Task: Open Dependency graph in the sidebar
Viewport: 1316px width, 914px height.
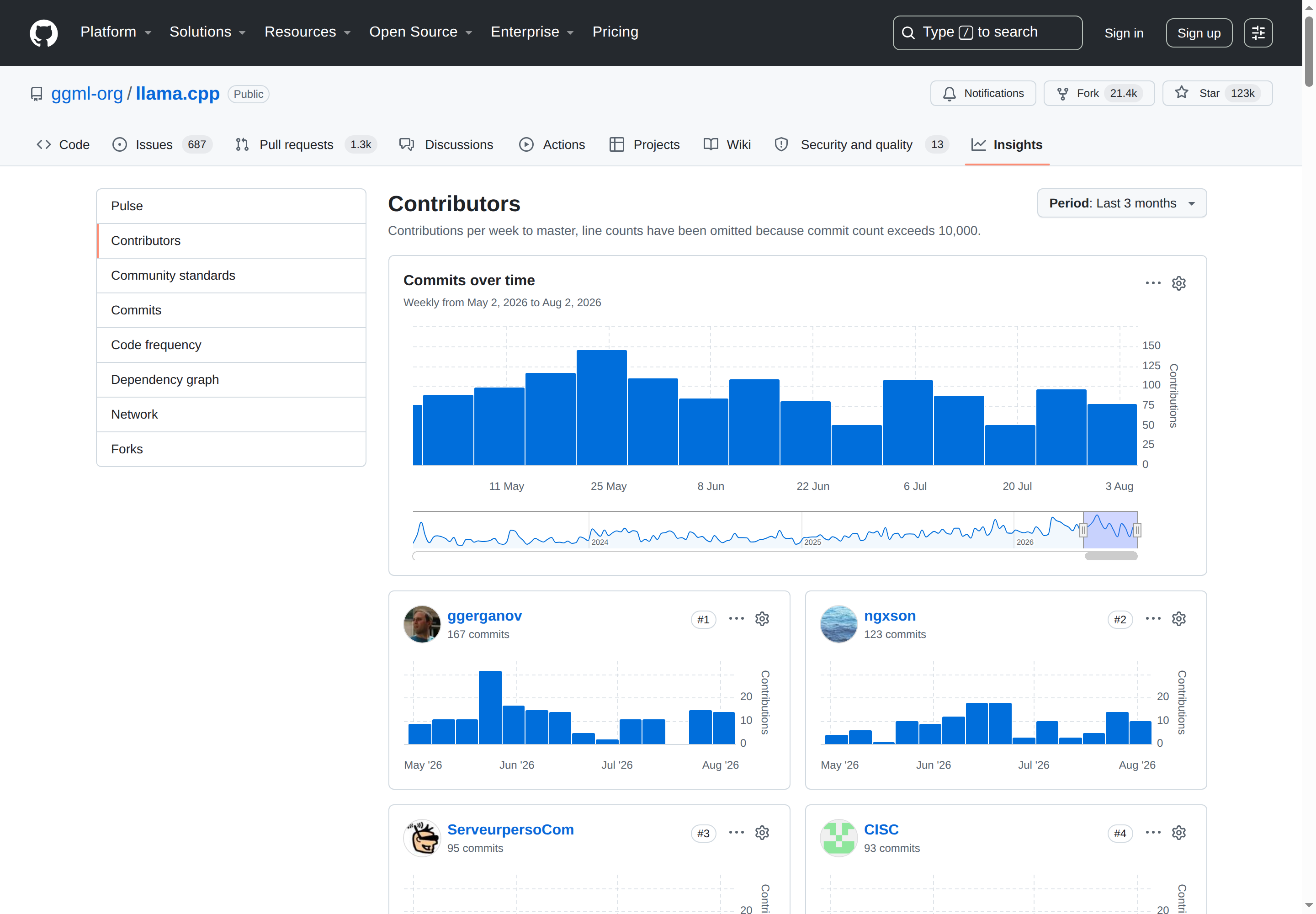Action: (x=231, y=380)
